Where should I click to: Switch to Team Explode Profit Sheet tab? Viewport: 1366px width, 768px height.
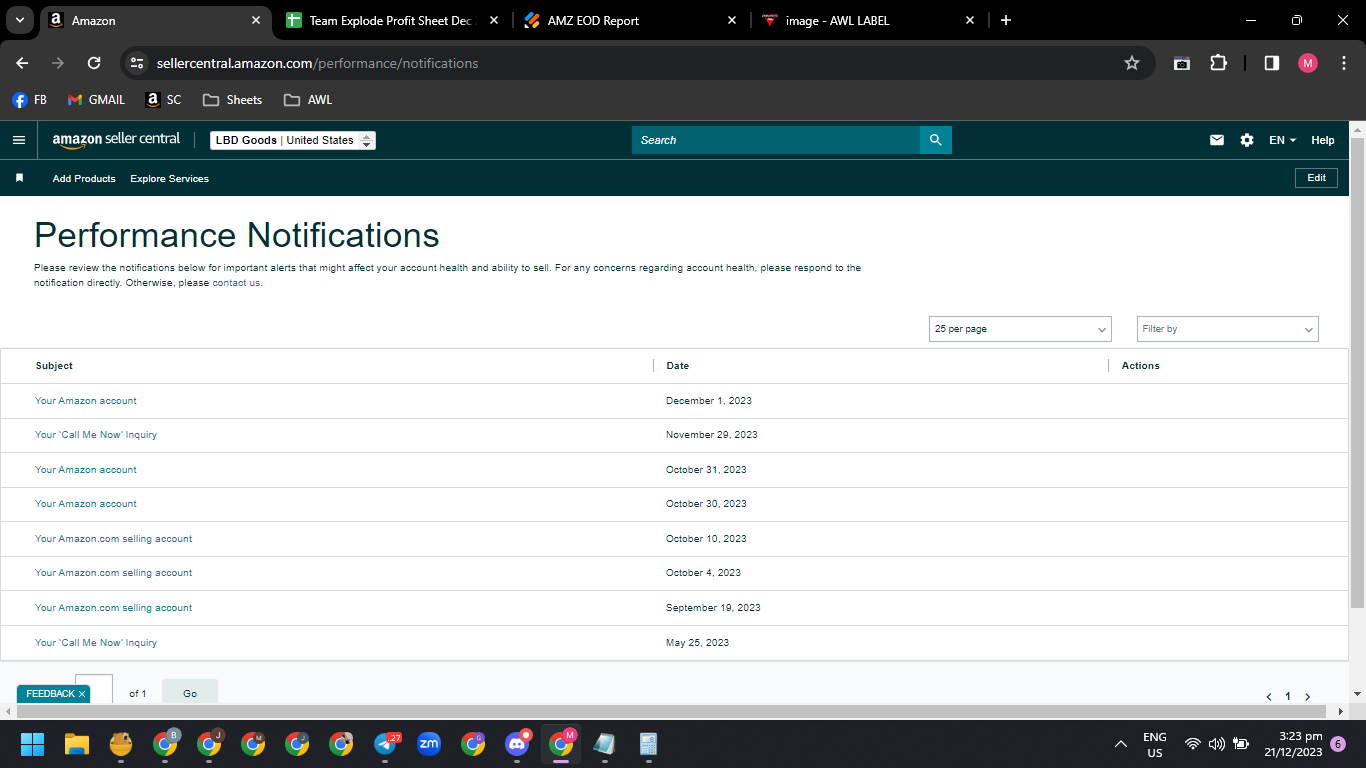point(394,20)
